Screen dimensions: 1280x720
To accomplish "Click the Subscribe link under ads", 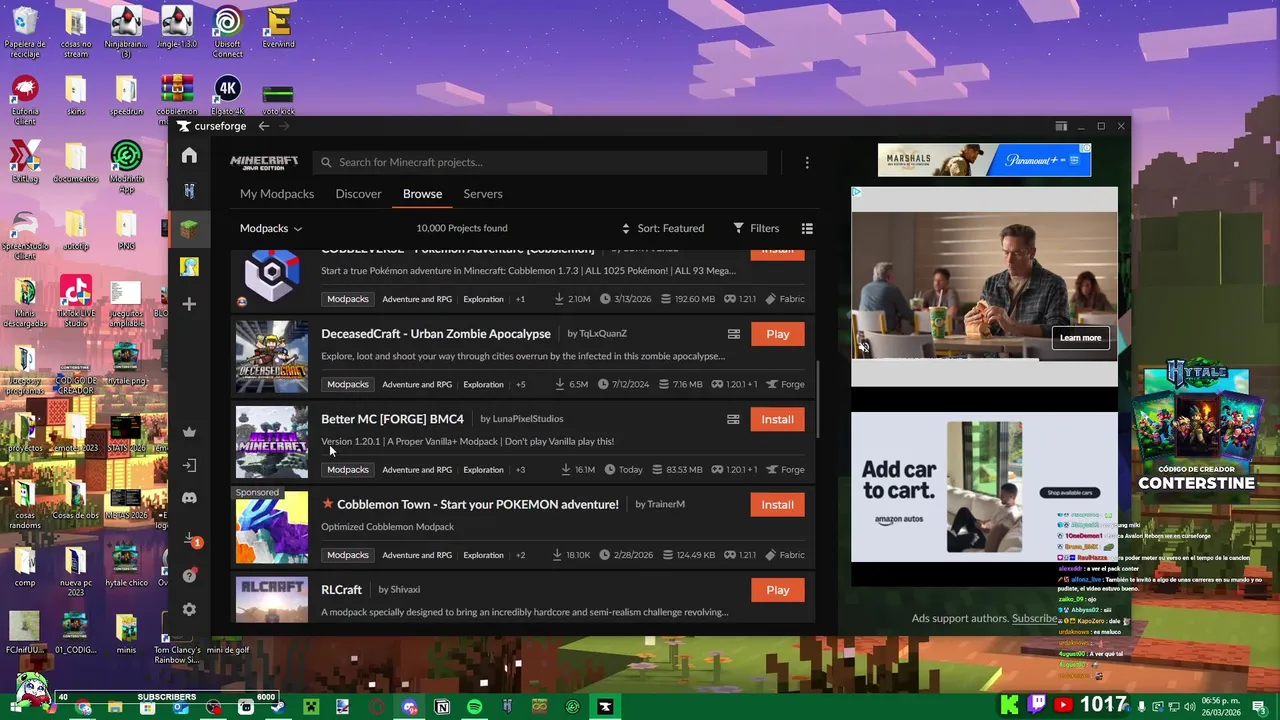I will tap(1034, 618).
